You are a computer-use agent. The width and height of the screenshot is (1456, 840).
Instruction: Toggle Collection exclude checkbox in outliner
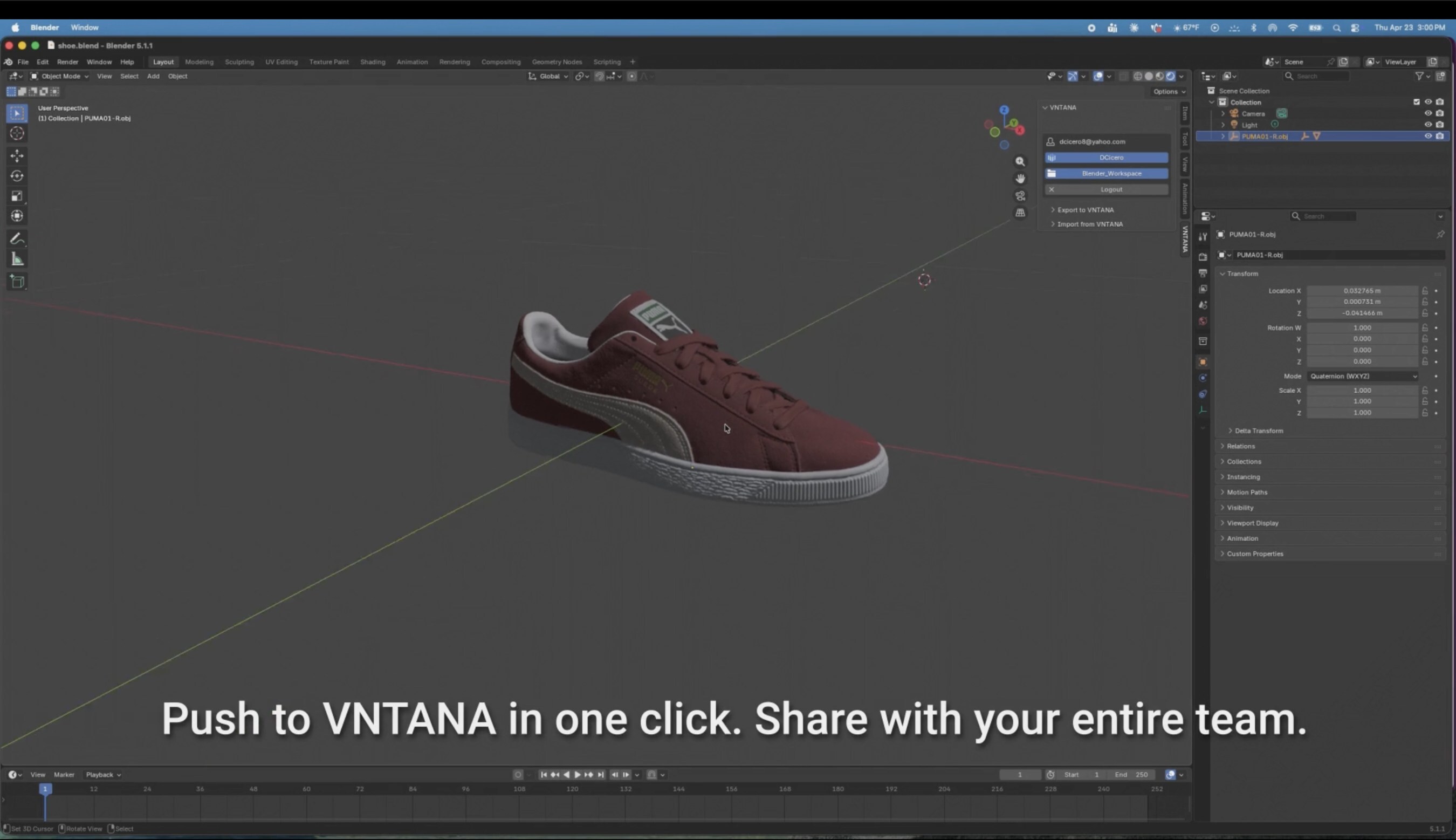coord(1416,102)
